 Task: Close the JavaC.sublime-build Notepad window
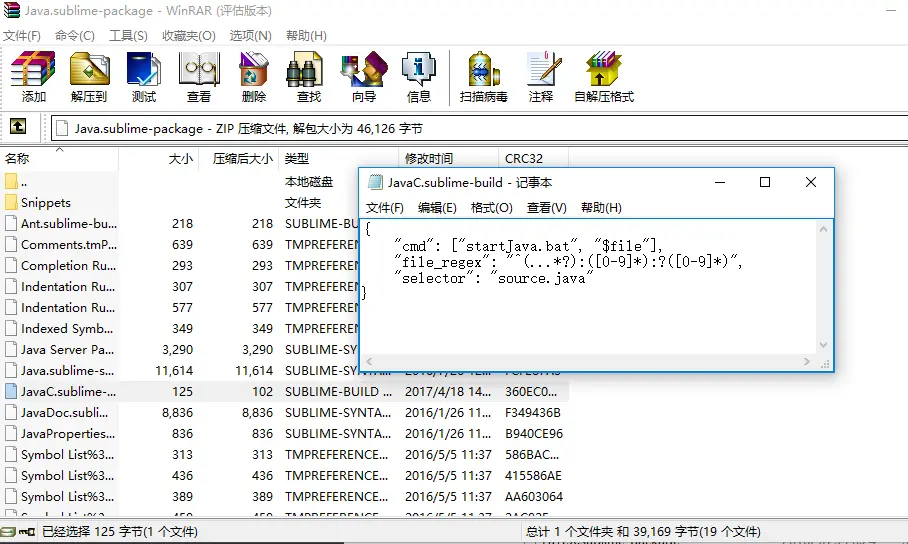[x=811, y=182]
